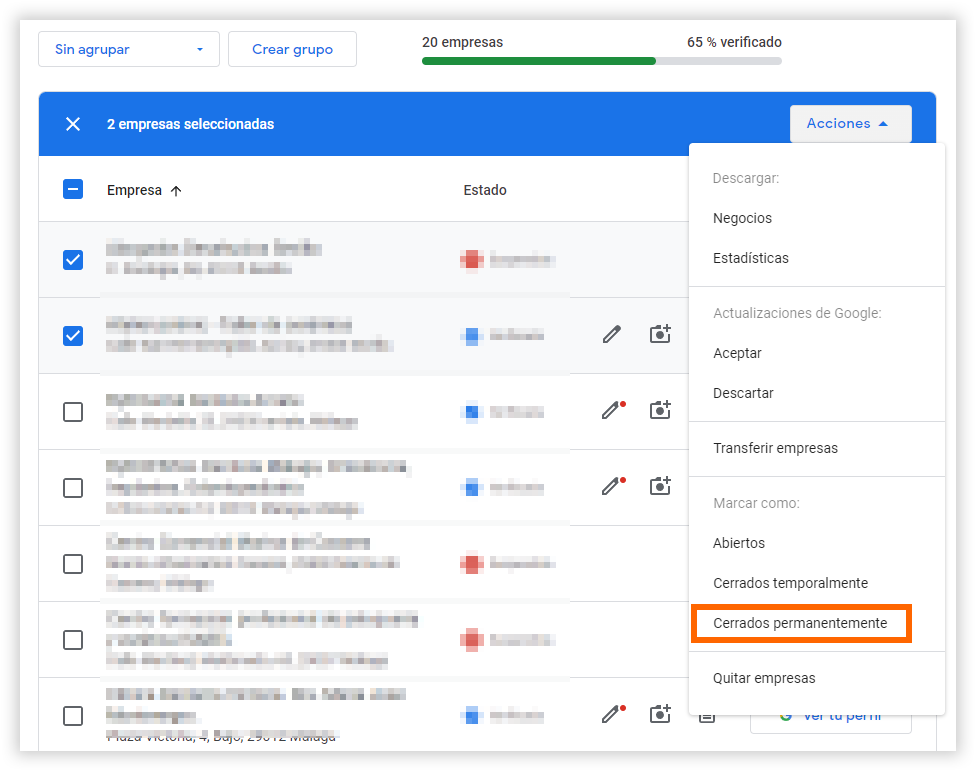Click the Crear grupo button
Screen dimensions: 976x771
292,49
